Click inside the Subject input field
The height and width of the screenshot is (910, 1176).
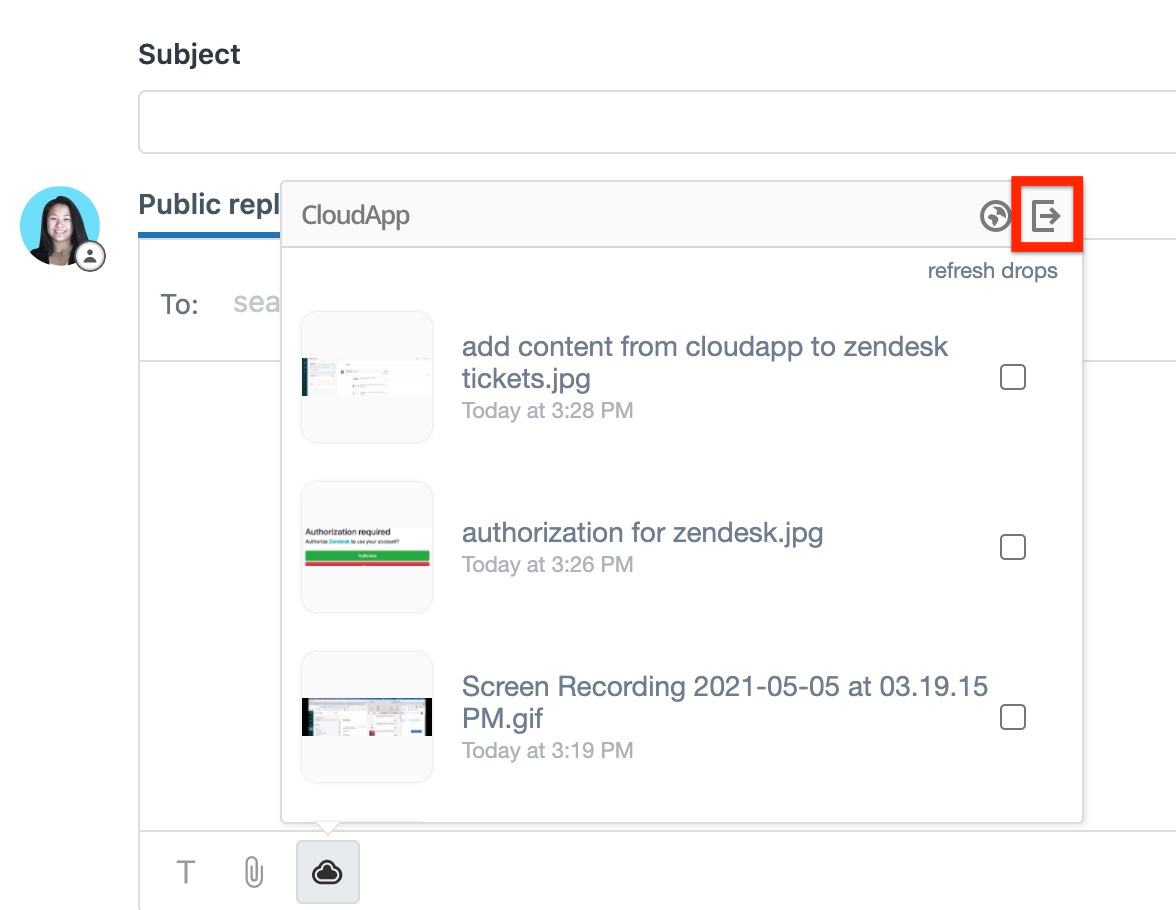coord(657,122)
